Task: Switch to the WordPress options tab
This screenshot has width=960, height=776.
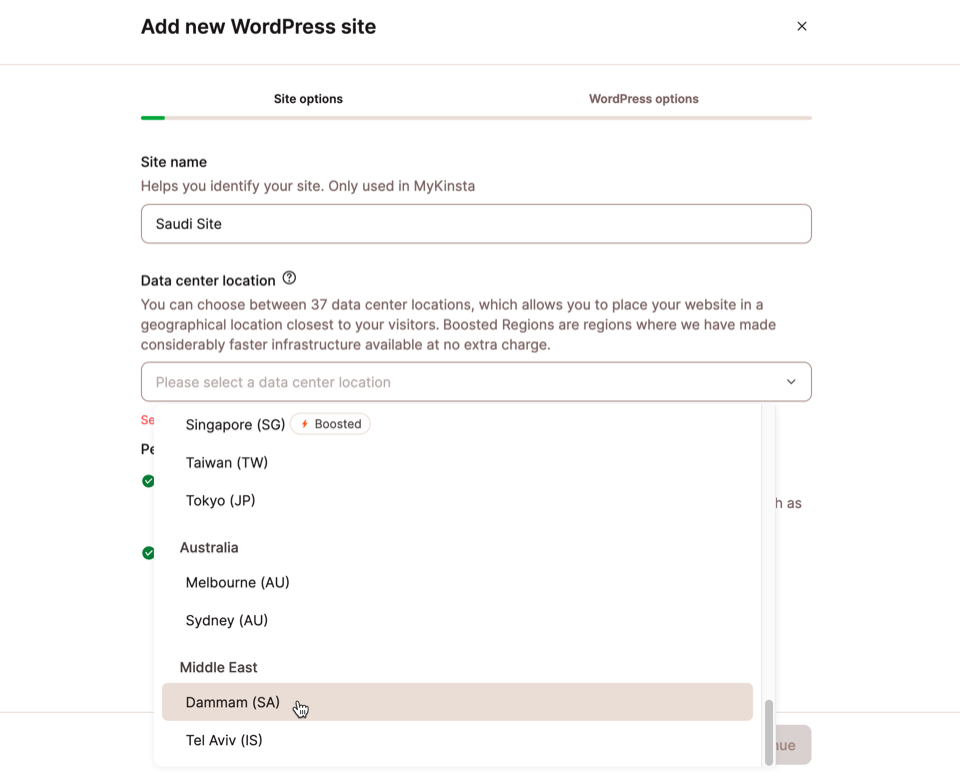Action: click(643, 99)
